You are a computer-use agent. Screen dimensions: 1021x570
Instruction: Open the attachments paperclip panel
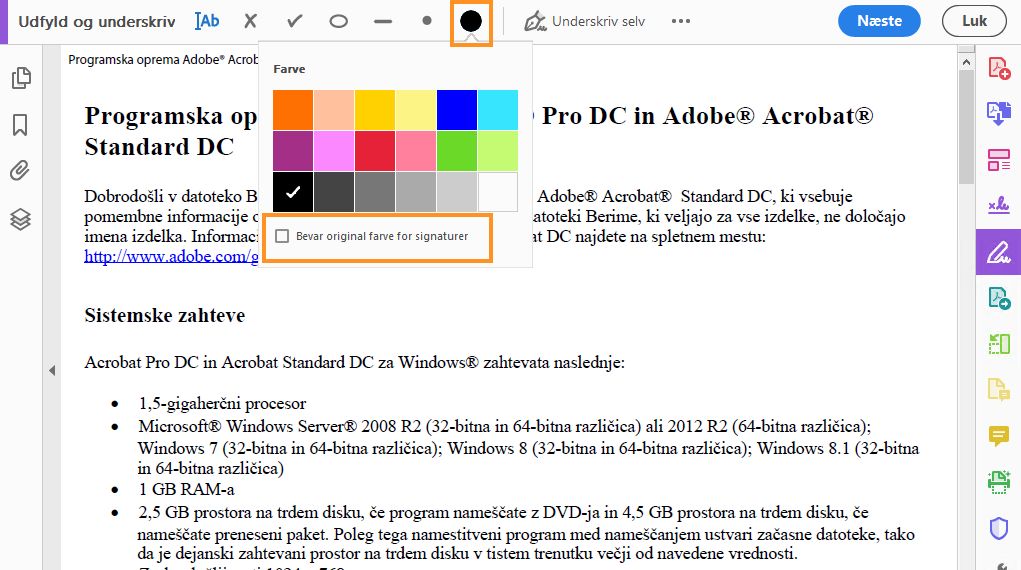(x=20, y=171)
